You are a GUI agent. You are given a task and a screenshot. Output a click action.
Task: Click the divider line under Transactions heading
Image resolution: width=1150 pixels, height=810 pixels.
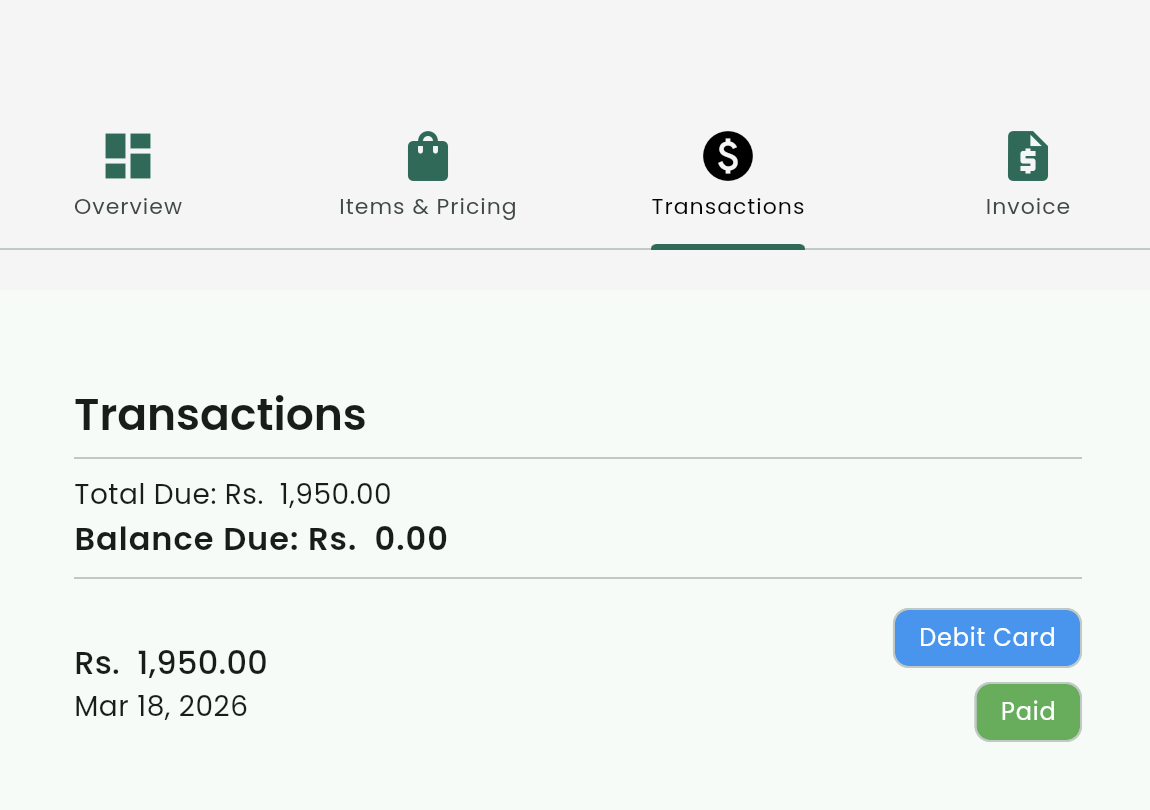pyautogui.click(x=578, y=458)
